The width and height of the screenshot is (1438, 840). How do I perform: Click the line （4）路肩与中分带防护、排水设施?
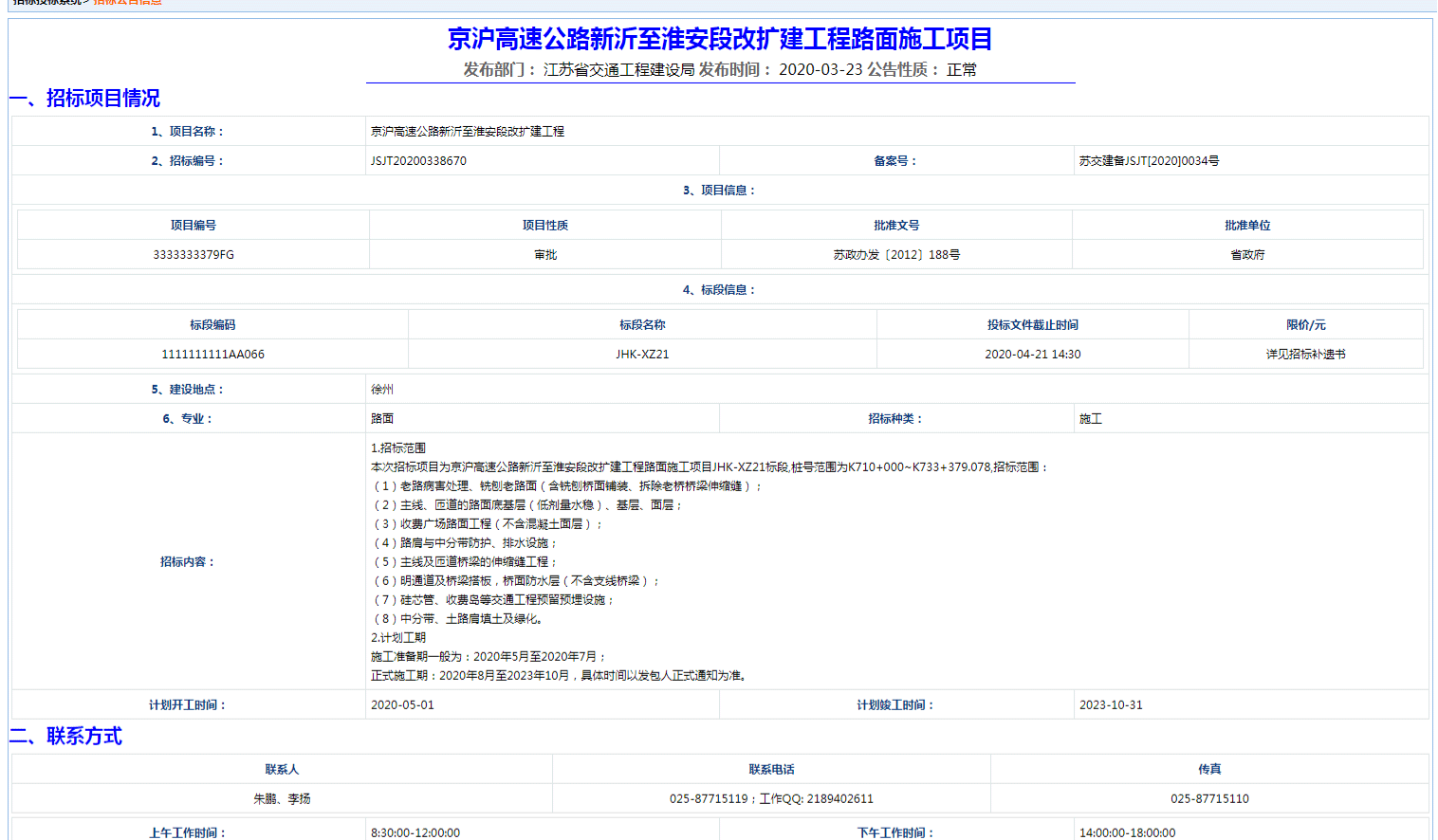[465, 543]
